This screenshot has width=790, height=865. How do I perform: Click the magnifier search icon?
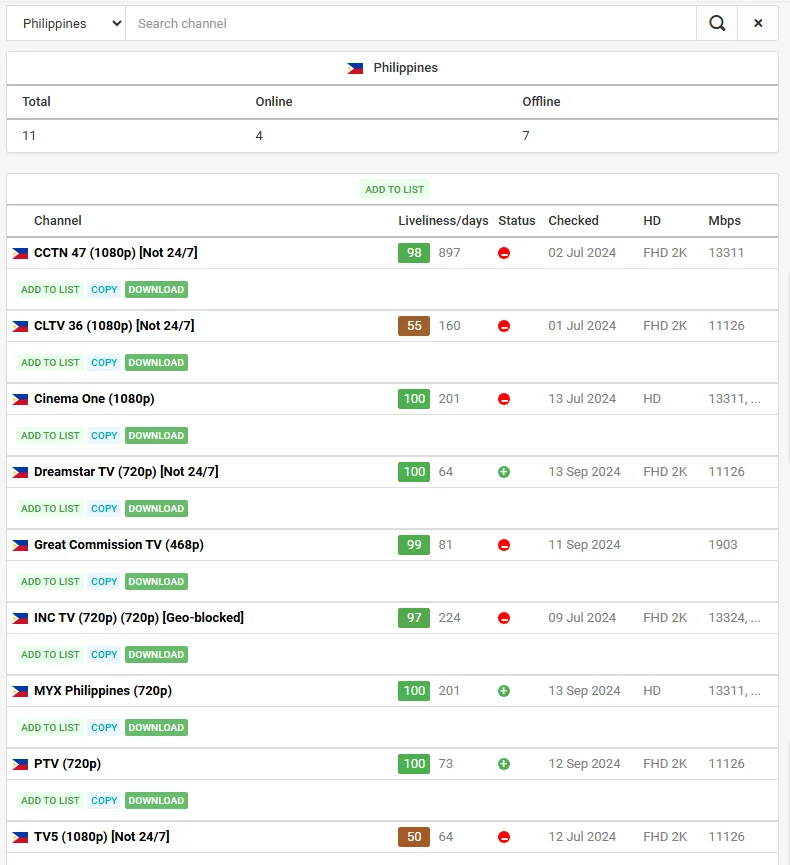pyautogui.click(x=717, y=23)
